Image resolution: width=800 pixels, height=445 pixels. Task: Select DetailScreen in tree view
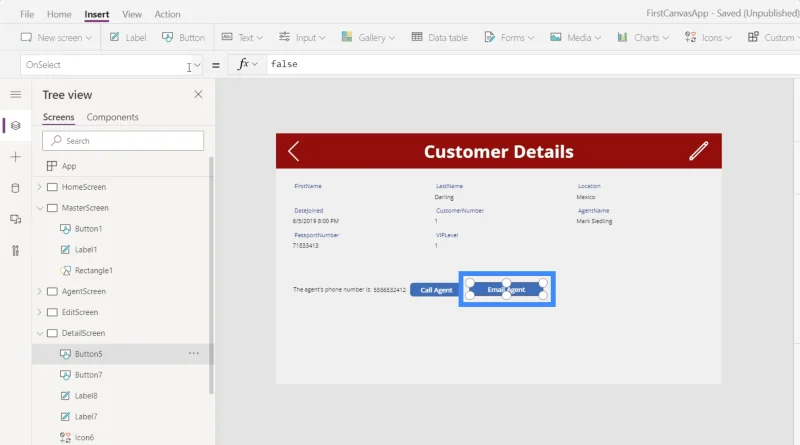[83, 333]
